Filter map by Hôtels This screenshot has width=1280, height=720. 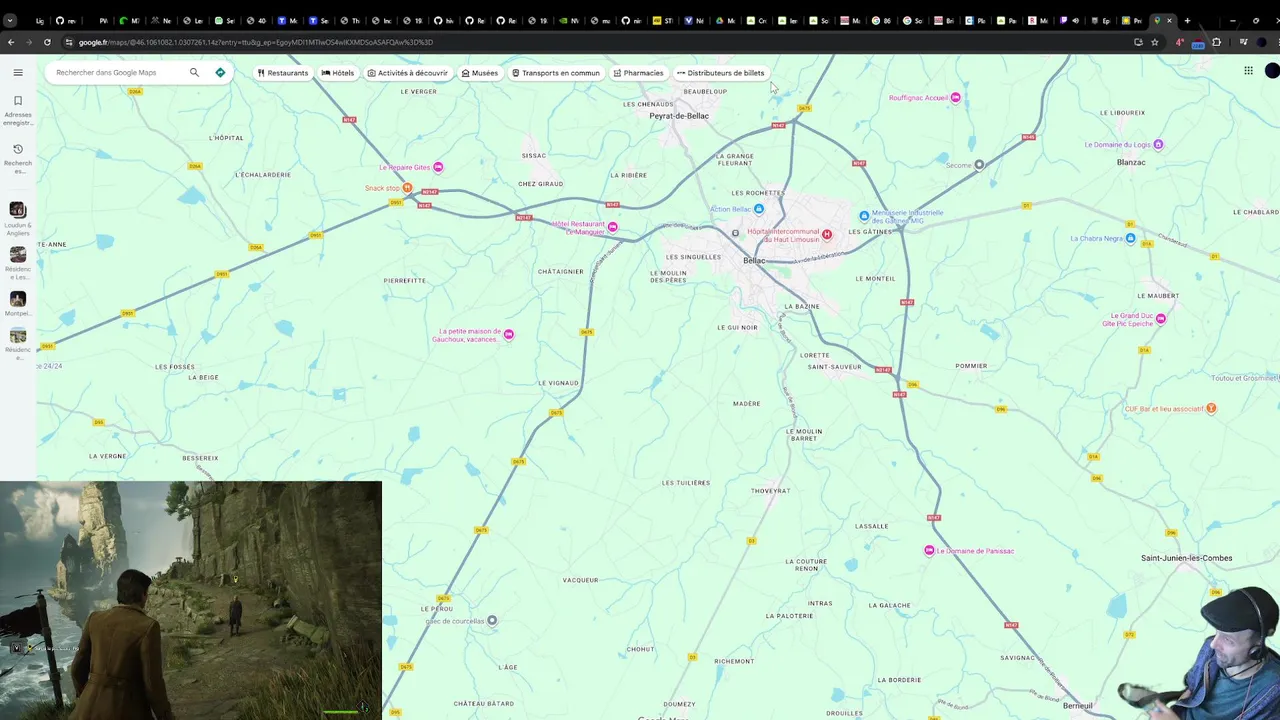click(x=338, y=73)
